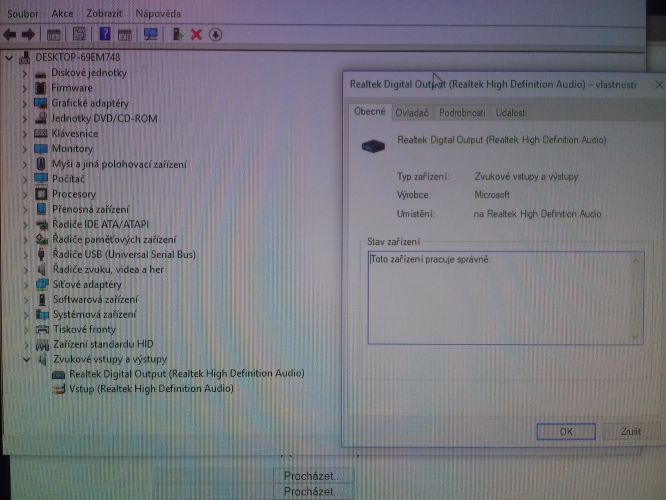This screenshot has width=666, height=500.
Task: Click inside the Stav zařízení status text box
Action: point(505,298)
